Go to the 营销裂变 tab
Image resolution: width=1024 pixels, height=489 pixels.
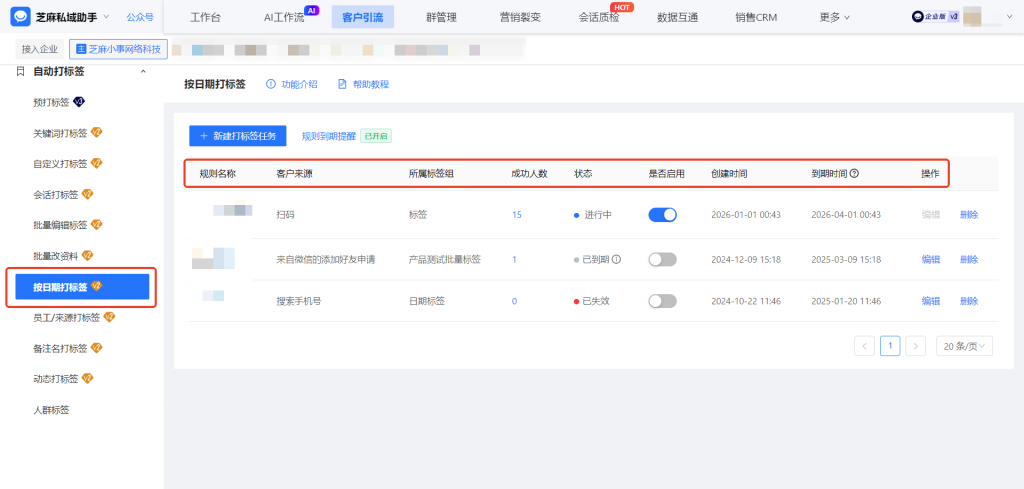coord(520,18)
